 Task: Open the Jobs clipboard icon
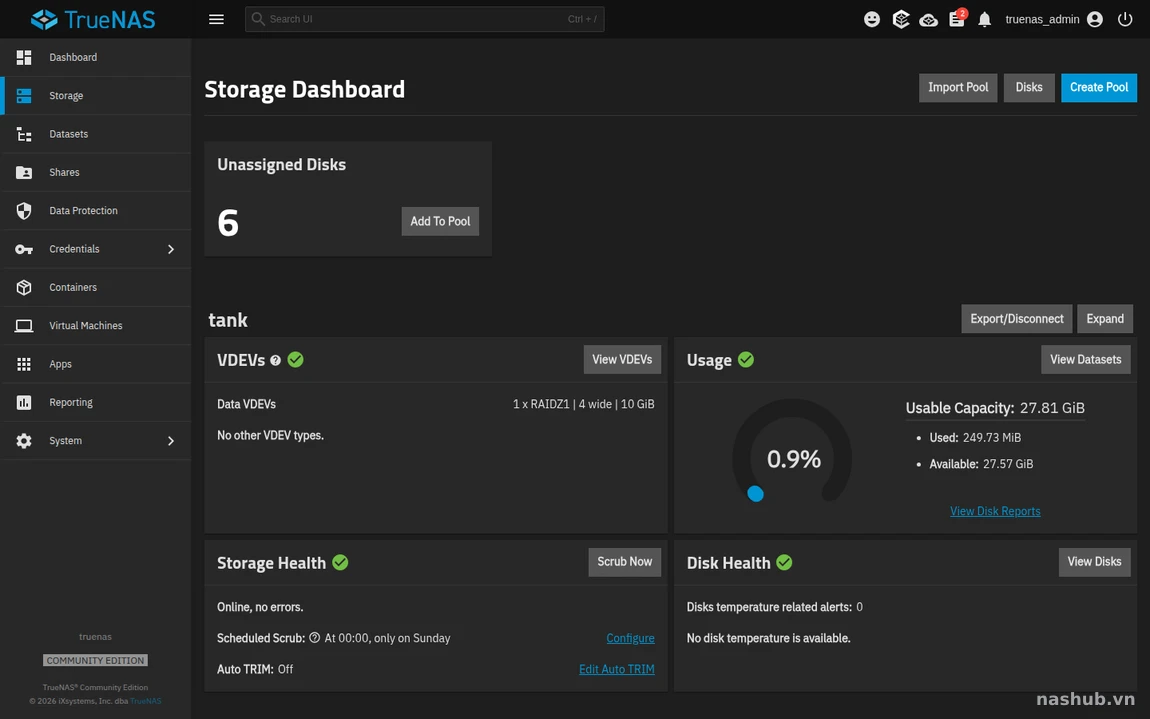[x=957, y=18]
